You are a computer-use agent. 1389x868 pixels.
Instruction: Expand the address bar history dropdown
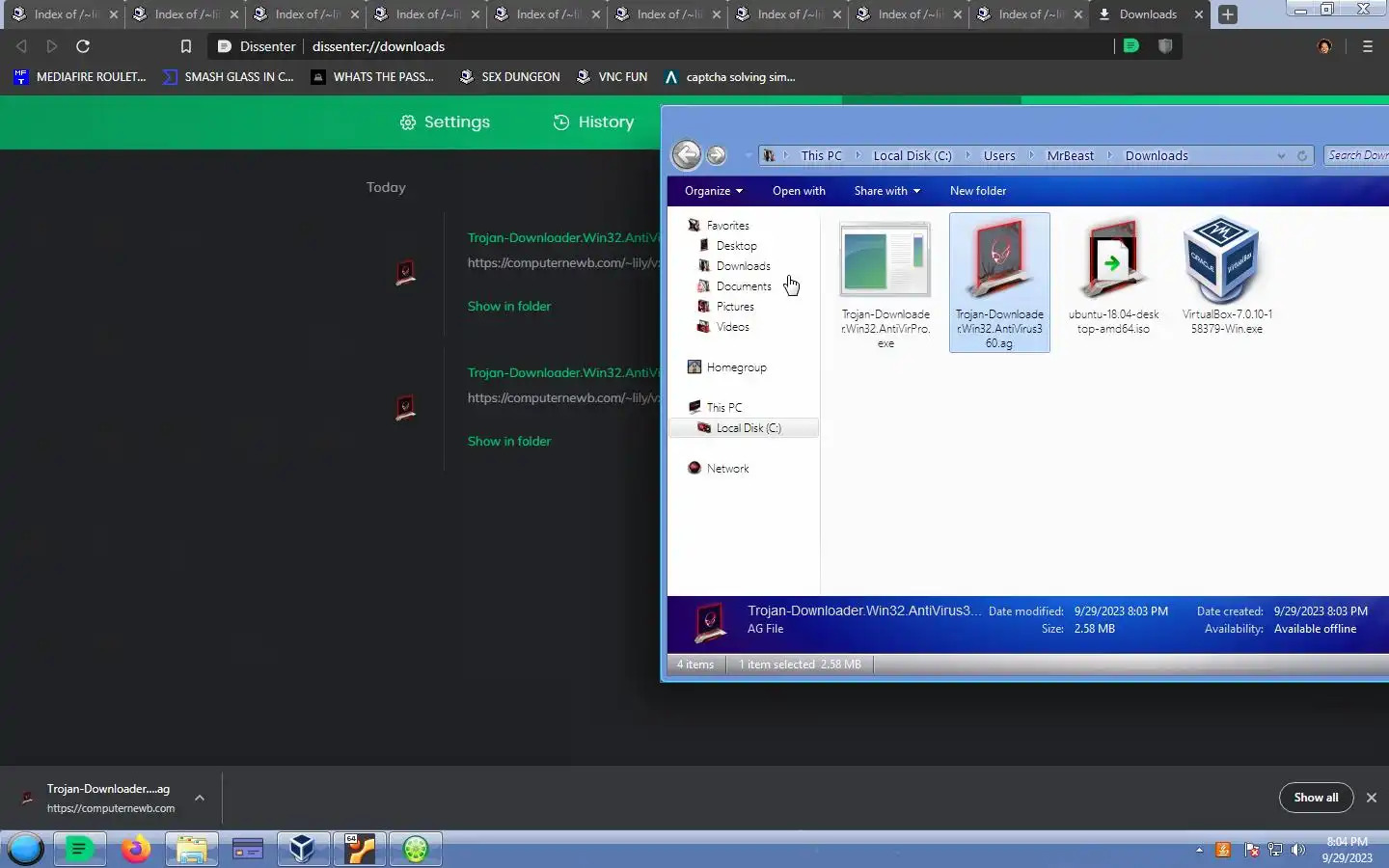point(1281,155)
